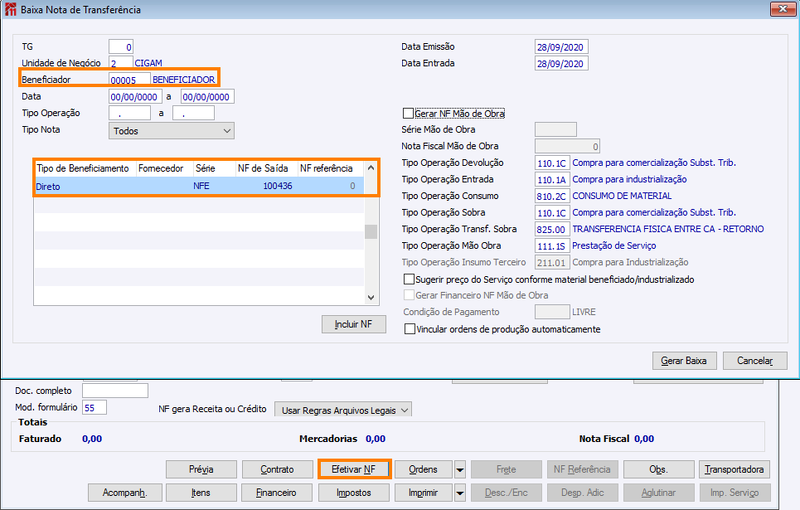Image resolution: width=800 pixels, height=510 pixels.
Task: Click the end Data field
Action: 208,97
